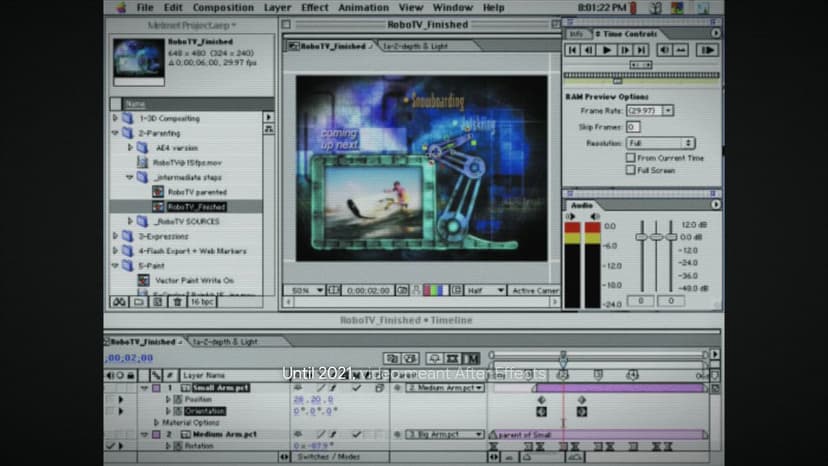Collapse the _intermediate steps folder
Image resolution: width=828 pixels, height=466 pixels.
click(130, 178)
